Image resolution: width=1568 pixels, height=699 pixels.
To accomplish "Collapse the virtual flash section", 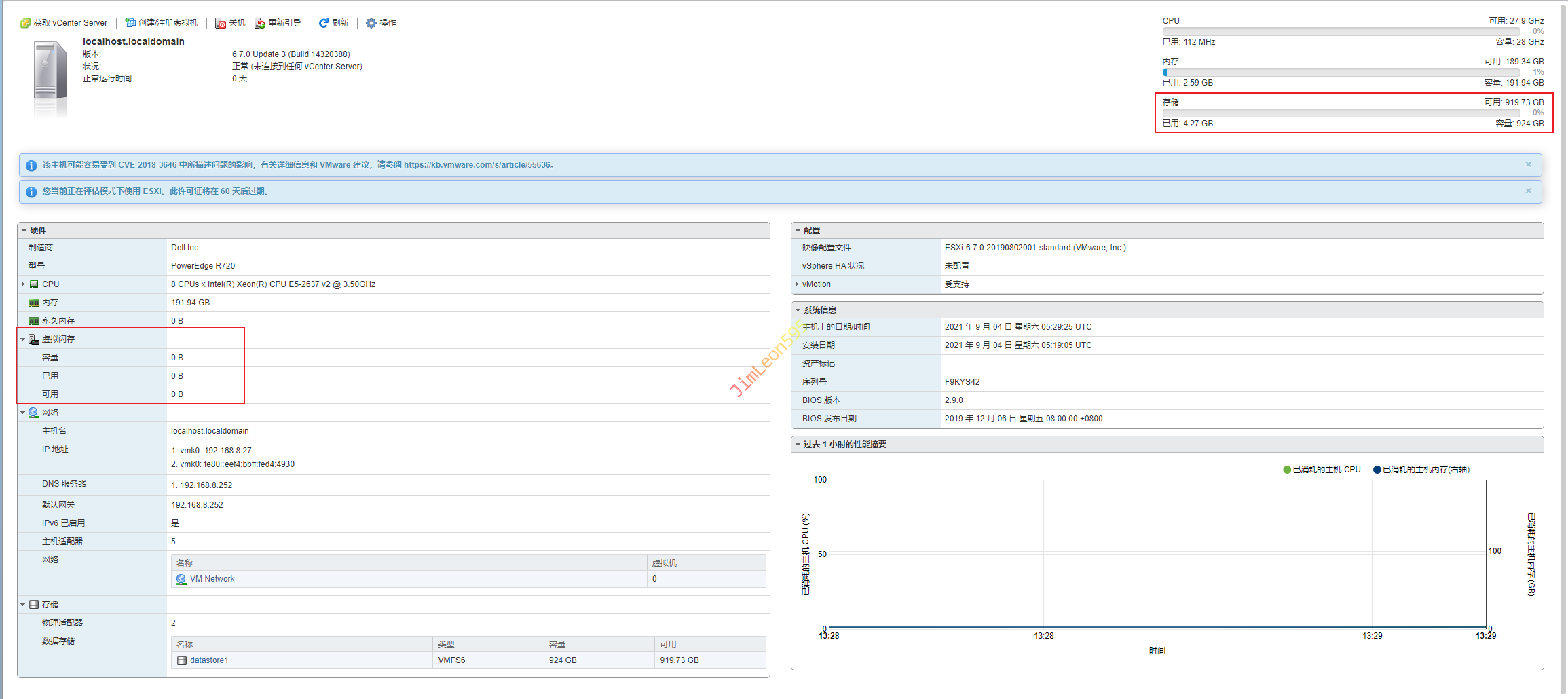I will click(23, 339).
